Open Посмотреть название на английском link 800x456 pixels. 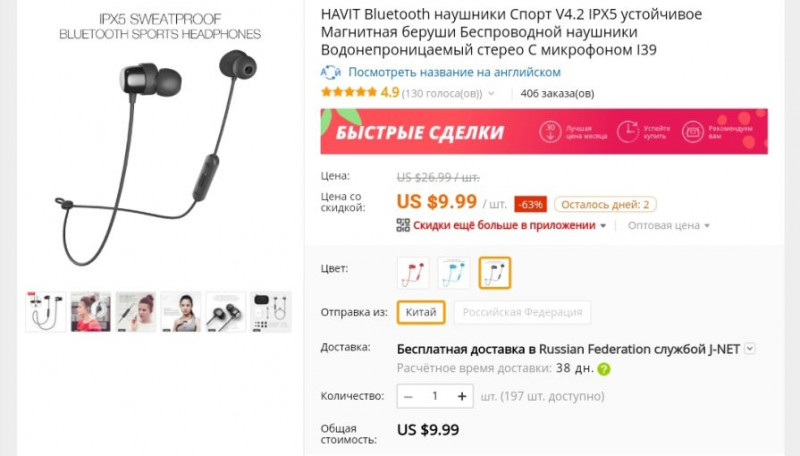point(454,72)
